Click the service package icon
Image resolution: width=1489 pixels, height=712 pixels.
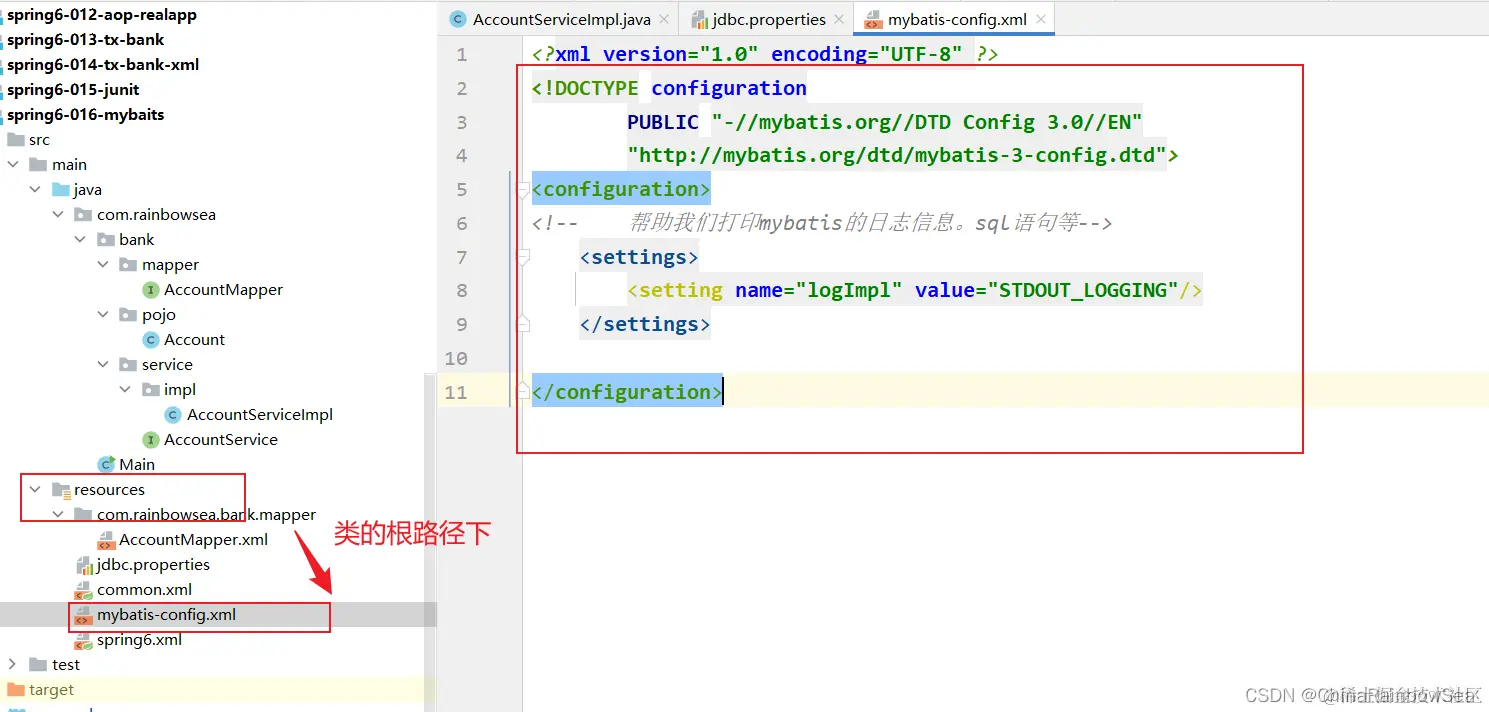pyautogui.click(x=127, y=364)
